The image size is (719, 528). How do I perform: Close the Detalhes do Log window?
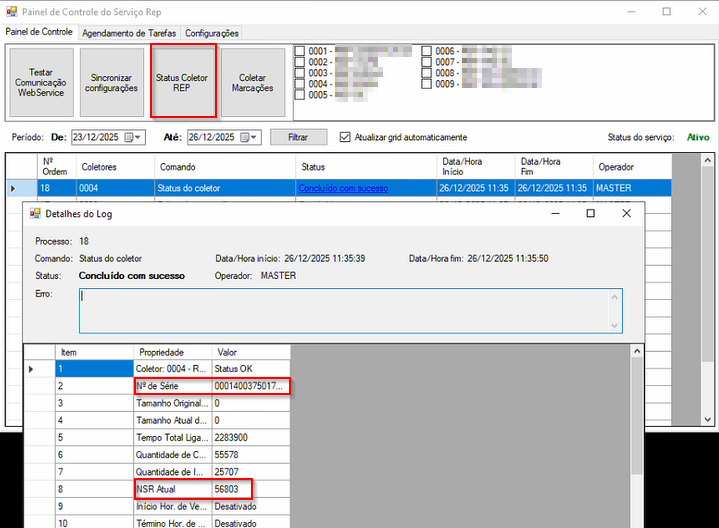[626, 213]
